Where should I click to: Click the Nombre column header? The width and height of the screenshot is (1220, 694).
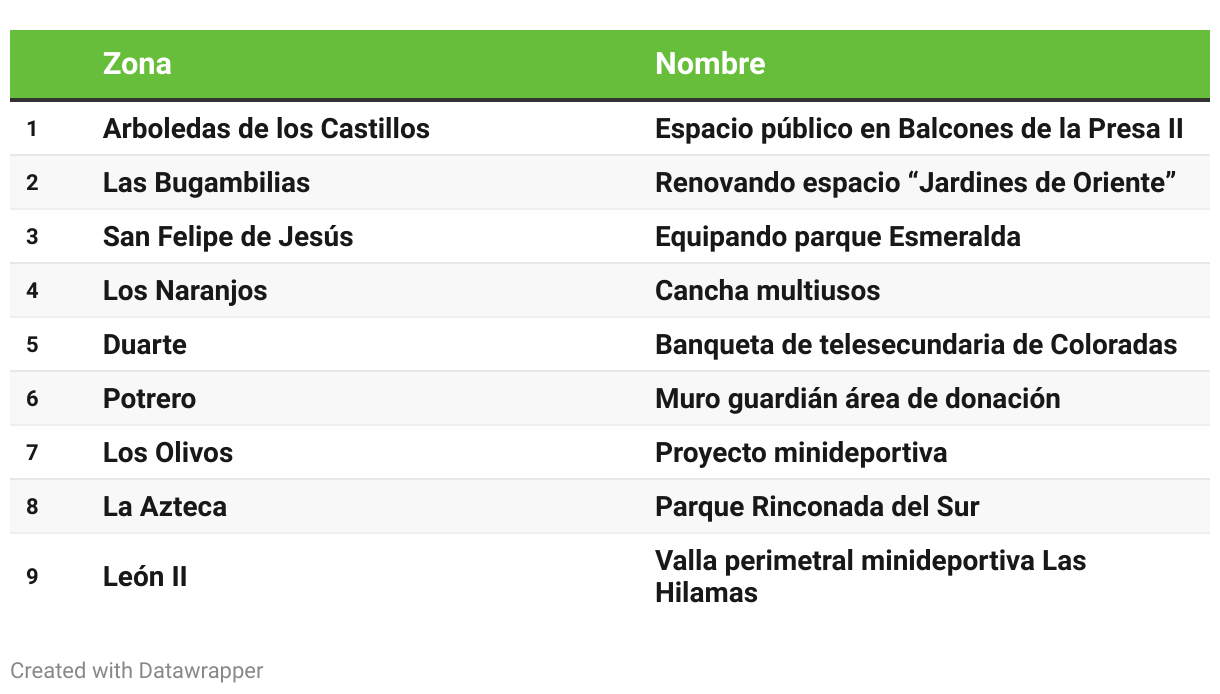(x=710, y=64)
